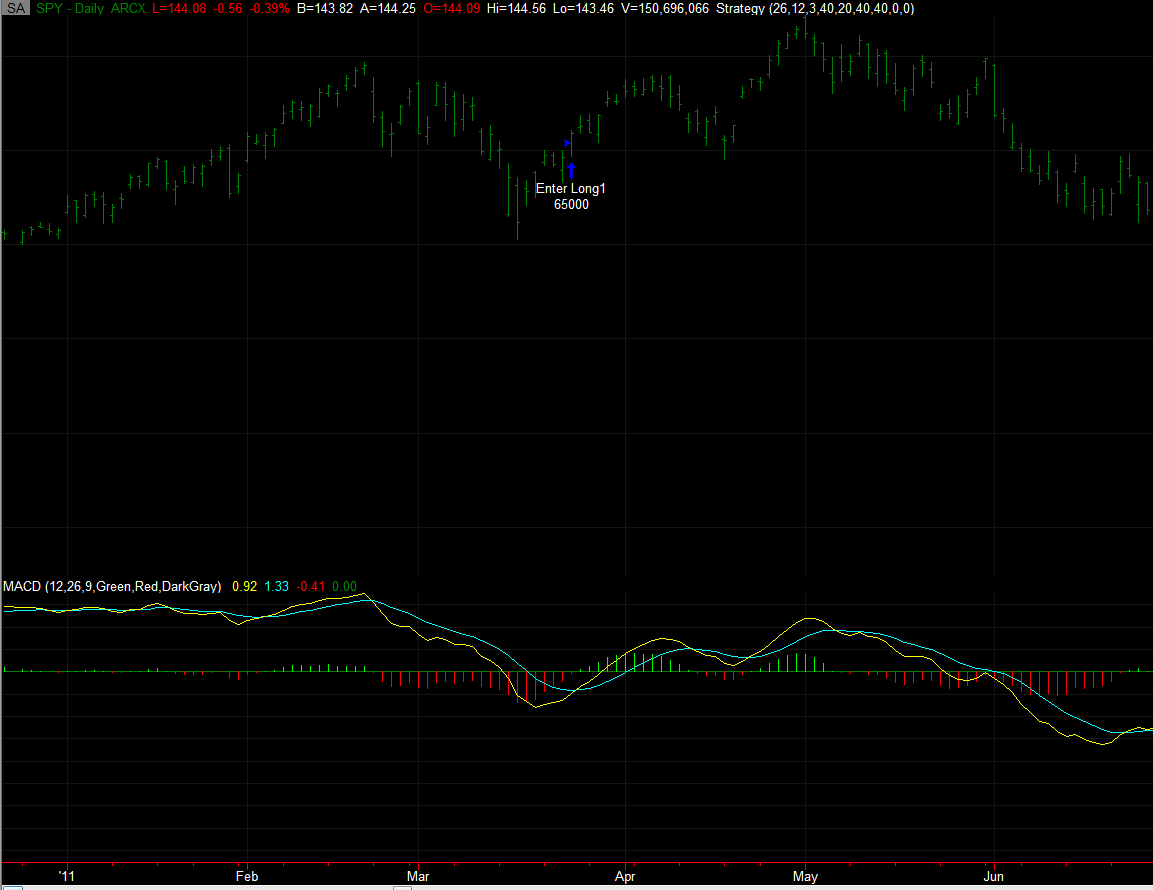Open the 'MACD (12,26,9,Green,Red,DarkGray)' indicator label

(x=112, y=586)
